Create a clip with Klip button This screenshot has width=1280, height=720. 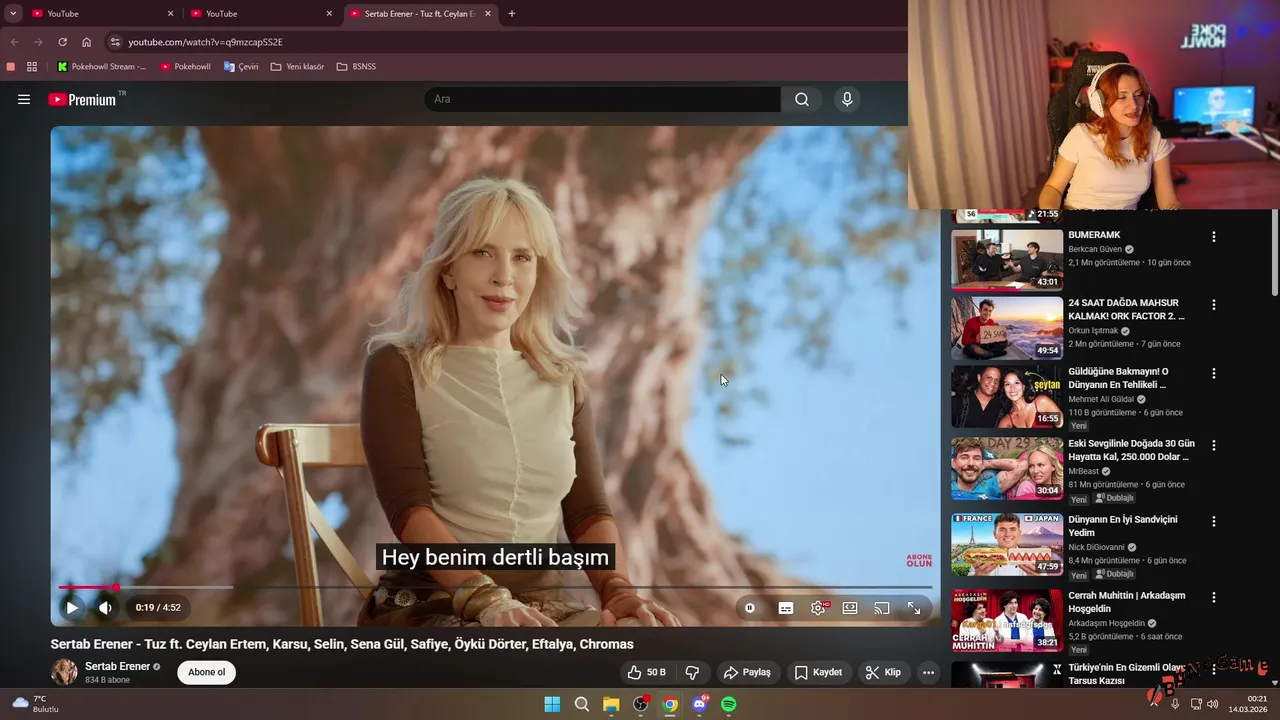coord(883,672)
